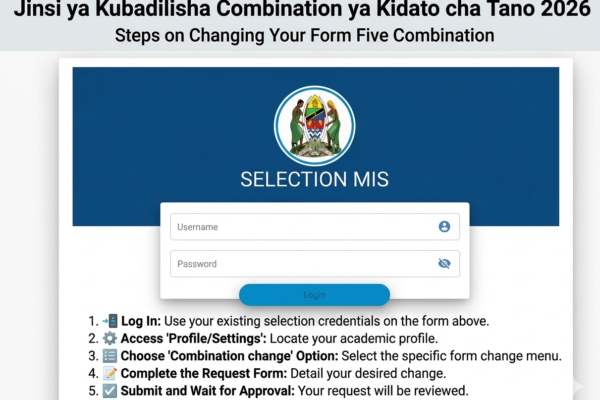
Task: Click the user profile icon in Username field
Action: click(x=444, y=227)
